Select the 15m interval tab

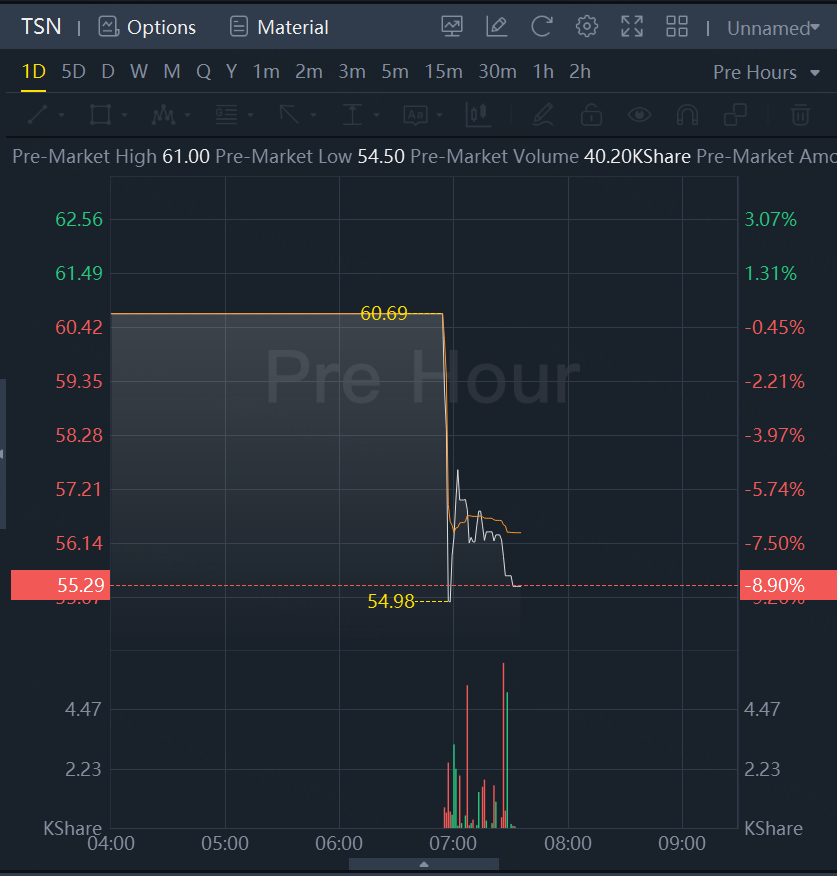pos(443,72)
